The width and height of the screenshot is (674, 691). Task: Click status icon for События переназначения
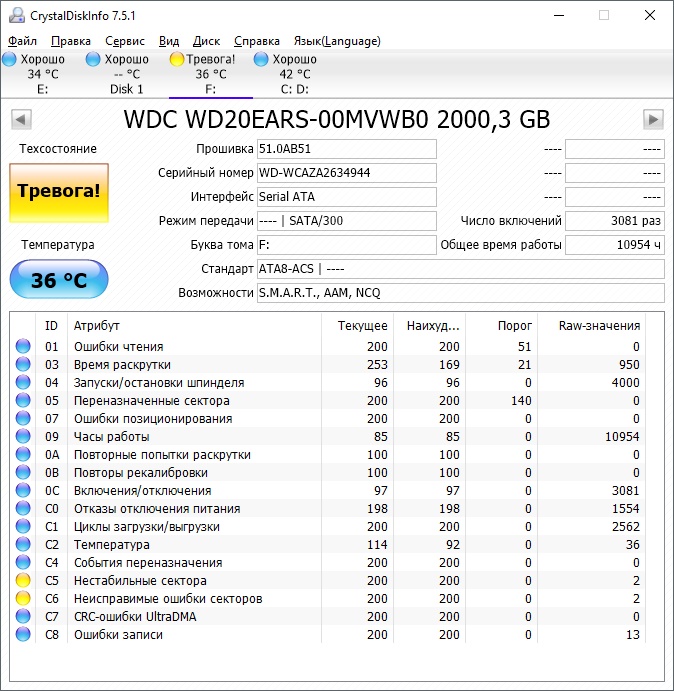pos(23,562)
